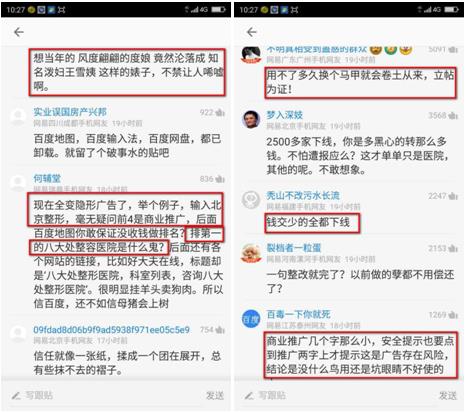Tap the back arrow in left screenshot

19,32
